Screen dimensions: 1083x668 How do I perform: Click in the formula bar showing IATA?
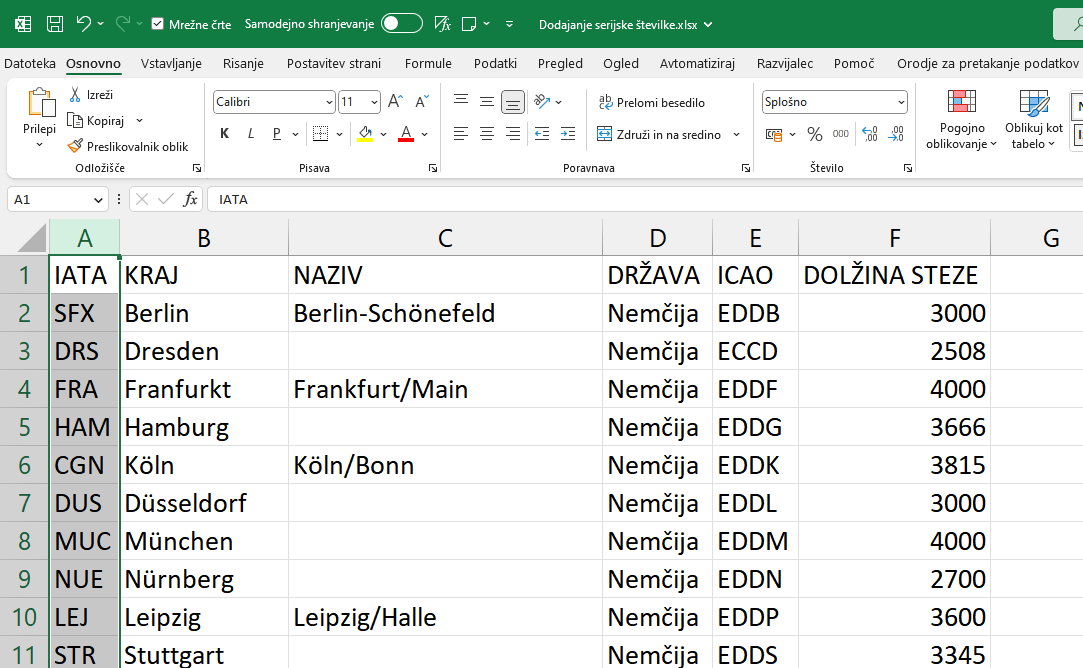pos(644,200)
